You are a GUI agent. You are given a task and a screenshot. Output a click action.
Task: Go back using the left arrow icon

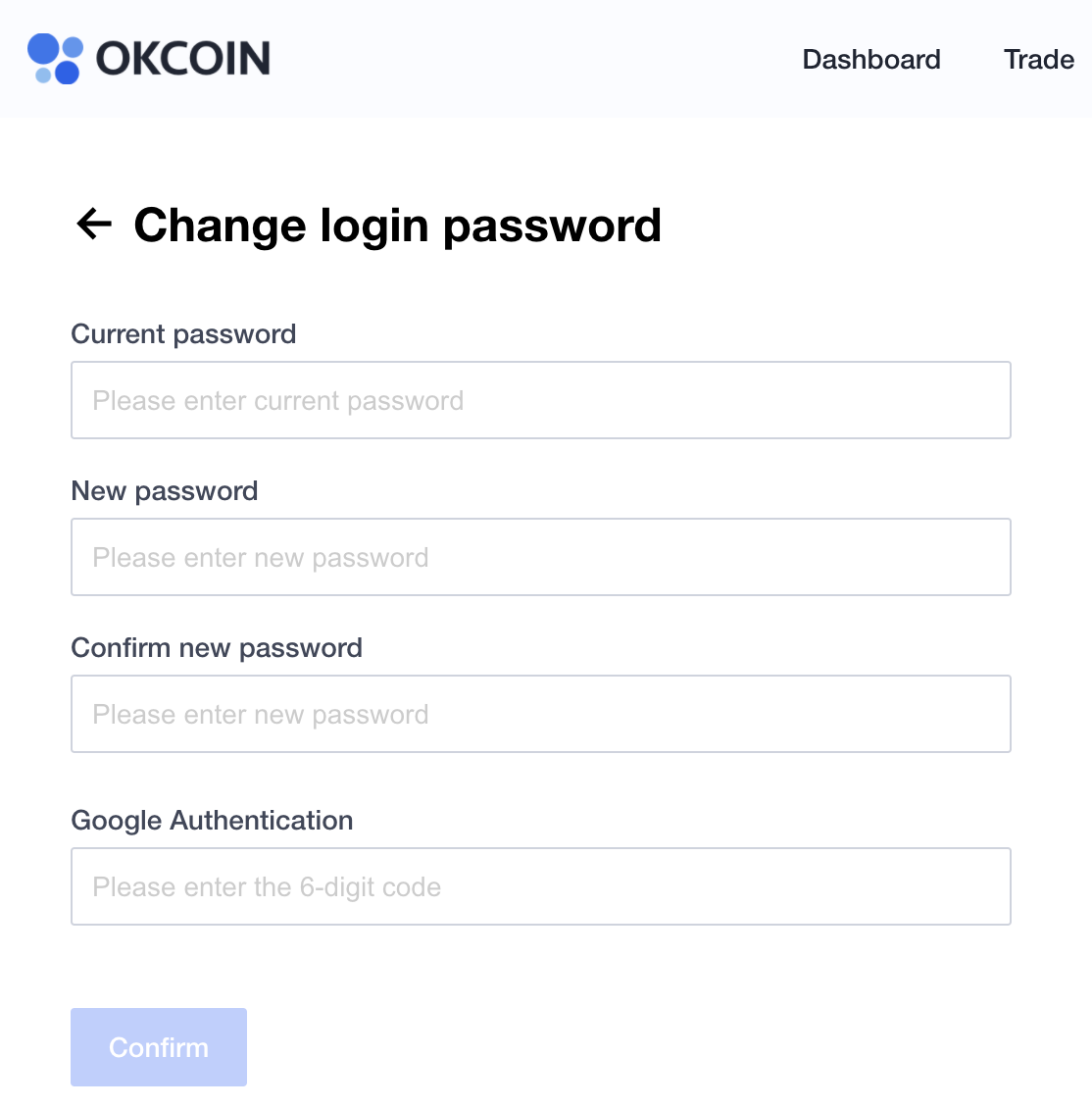pos(94,224)
